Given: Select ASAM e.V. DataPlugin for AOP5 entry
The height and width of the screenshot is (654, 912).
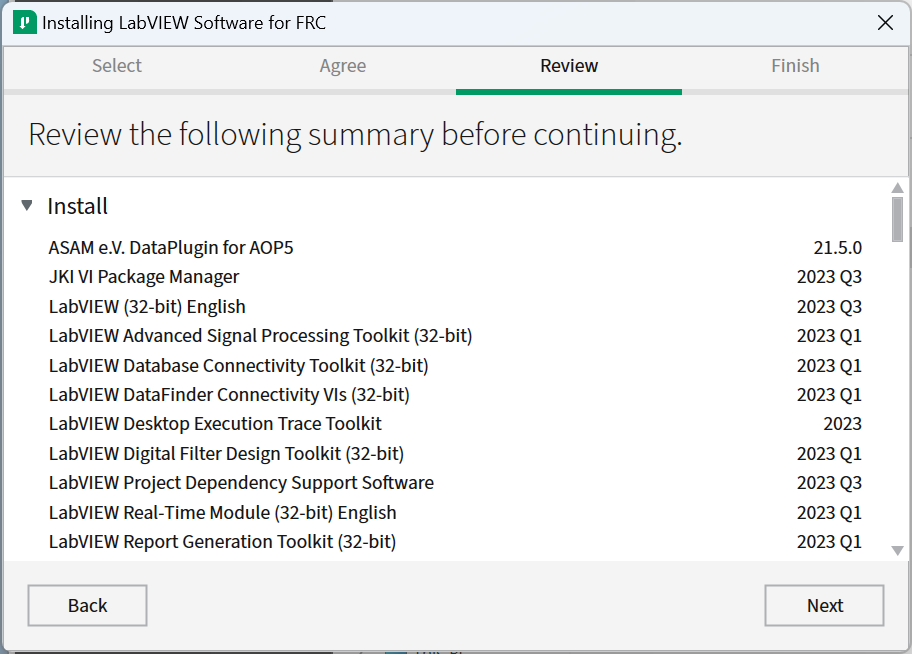Looking at the screenshot, I should (171, 247).
